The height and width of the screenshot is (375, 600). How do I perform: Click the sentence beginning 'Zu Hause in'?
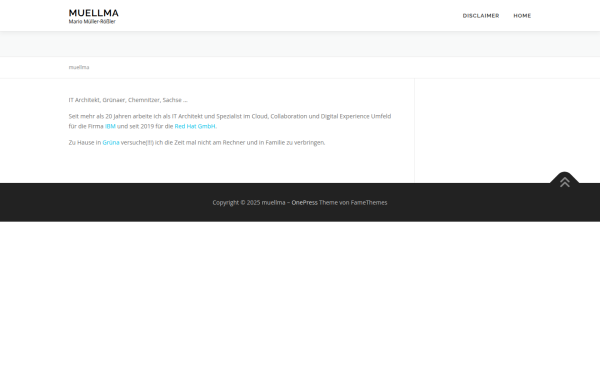tap(197, 142)
